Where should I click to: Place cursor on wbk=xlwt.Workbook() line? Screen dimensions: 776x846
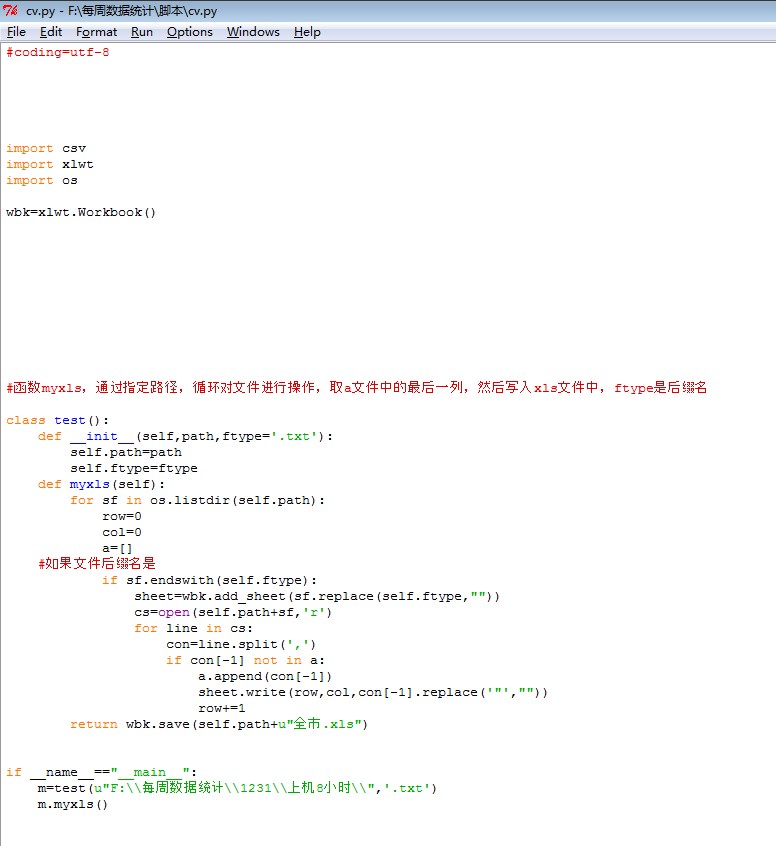click(x=81, y=212)
